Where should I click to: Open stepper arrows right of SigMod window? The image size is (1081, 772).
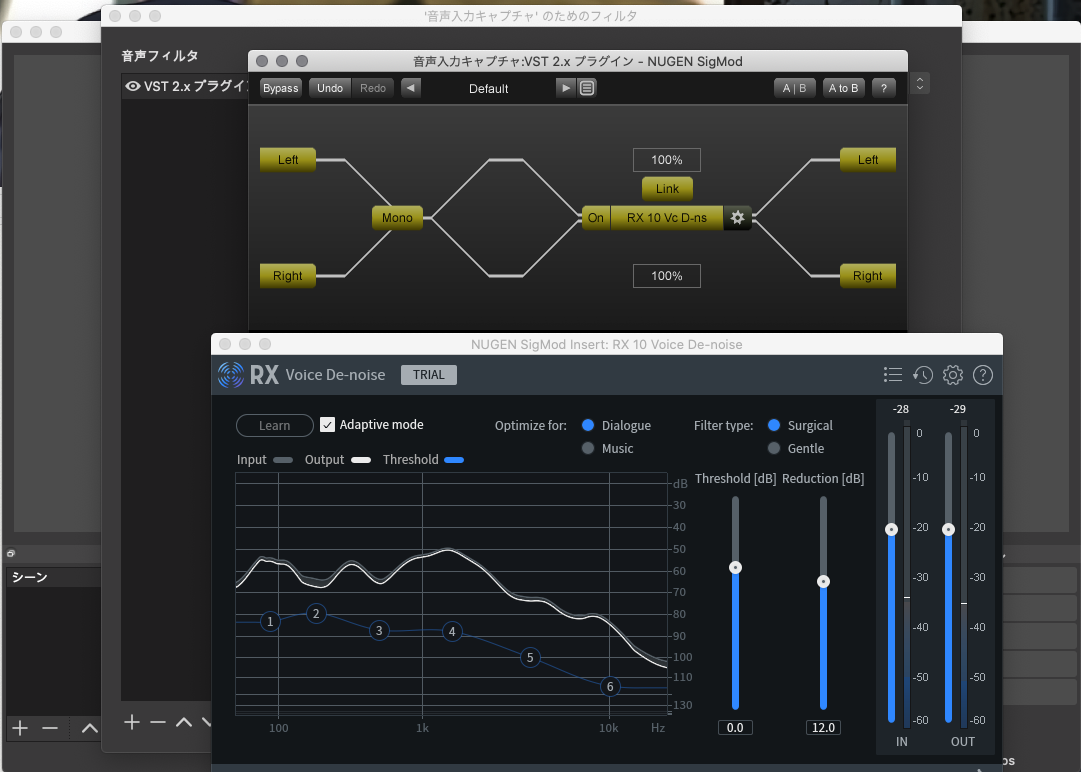[x=920, y=83]
